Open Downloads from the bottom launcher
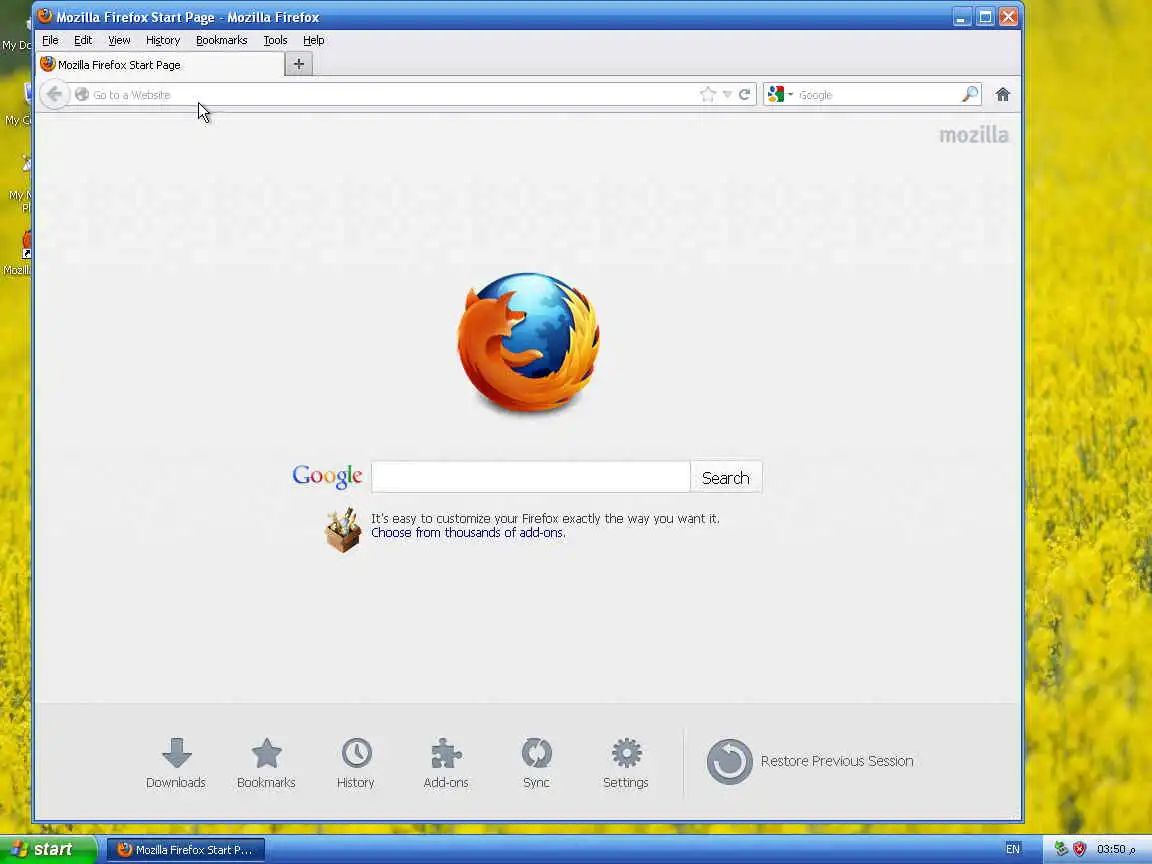 176,763
